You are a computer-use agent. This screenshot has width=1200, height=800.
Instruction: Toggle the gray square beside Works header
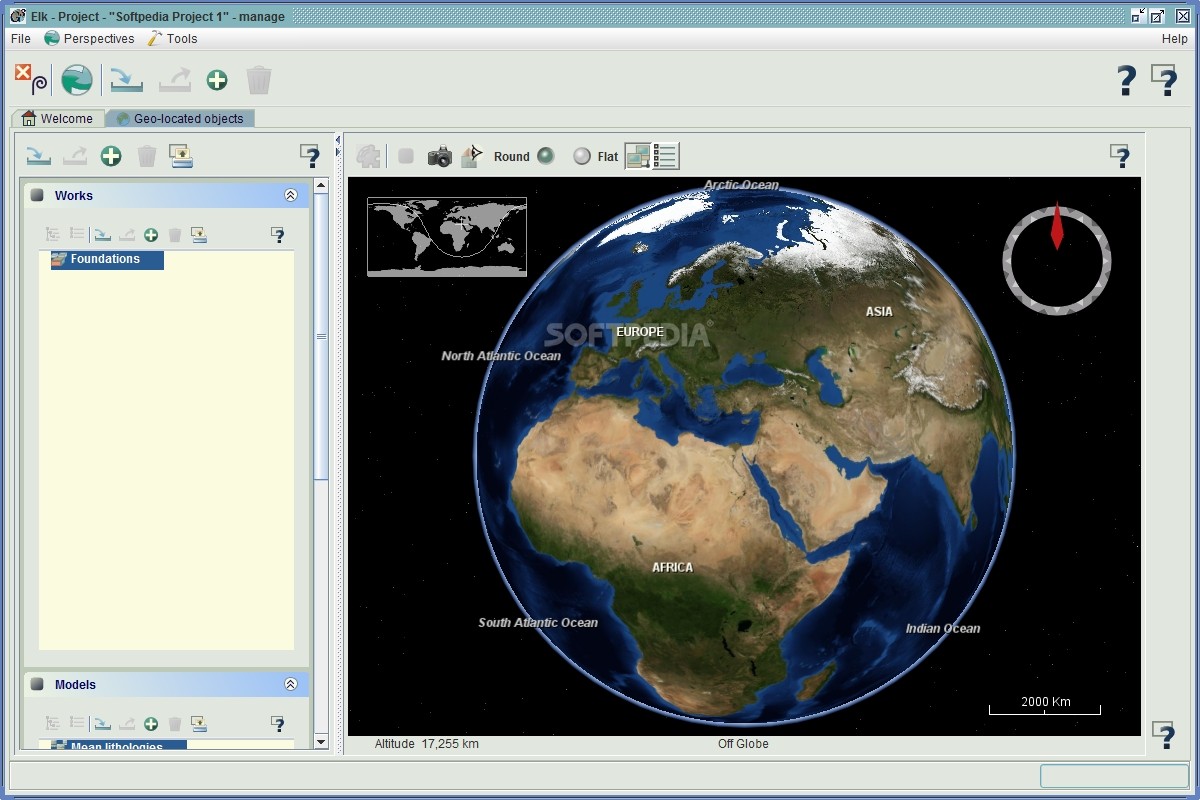[x=37, y=196]
